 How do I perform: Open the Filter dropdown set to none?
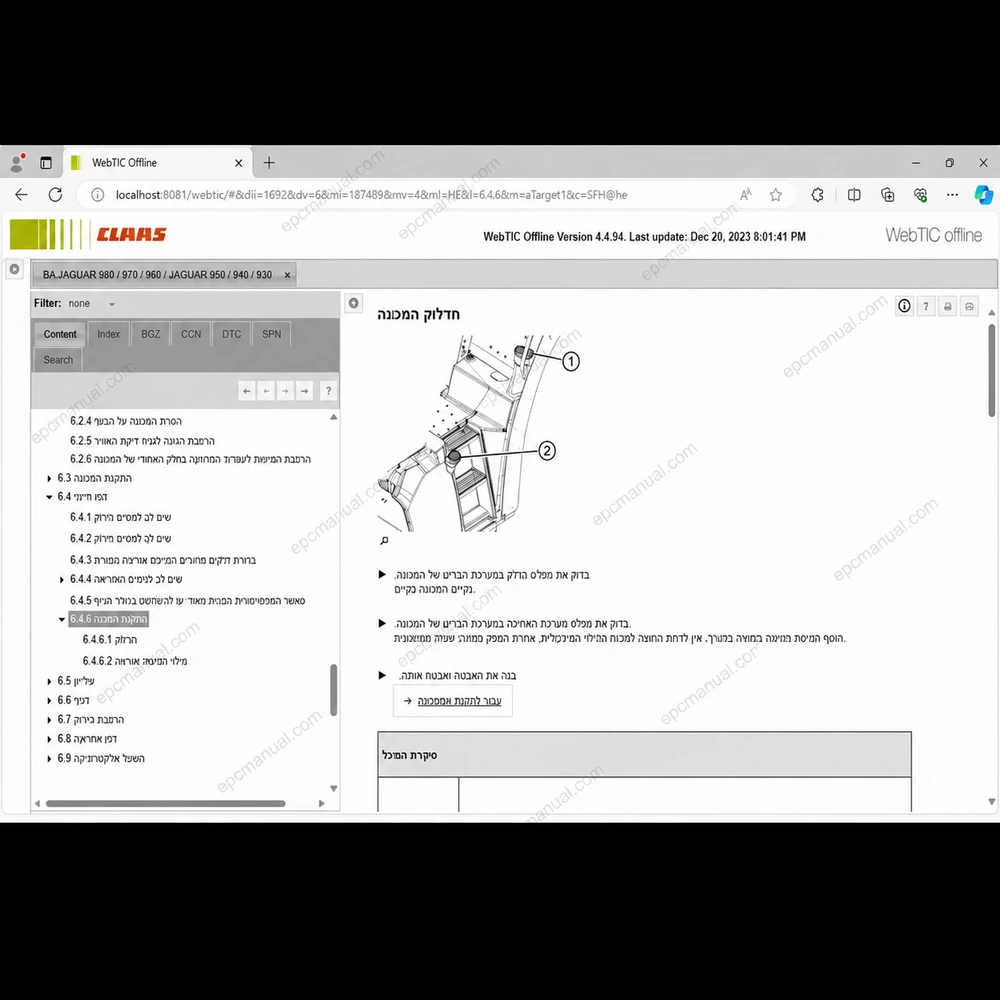point(92,304)
